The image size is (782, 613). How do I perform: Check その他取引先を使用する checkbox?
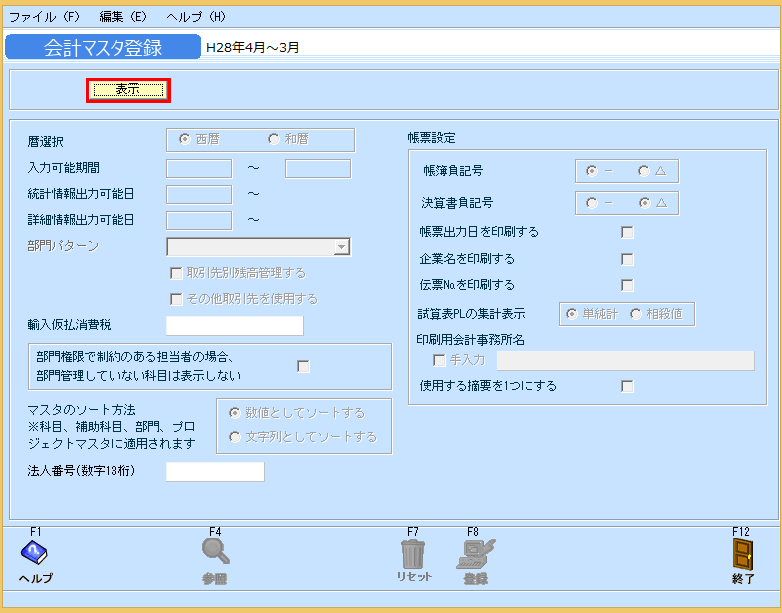point(176,299)
